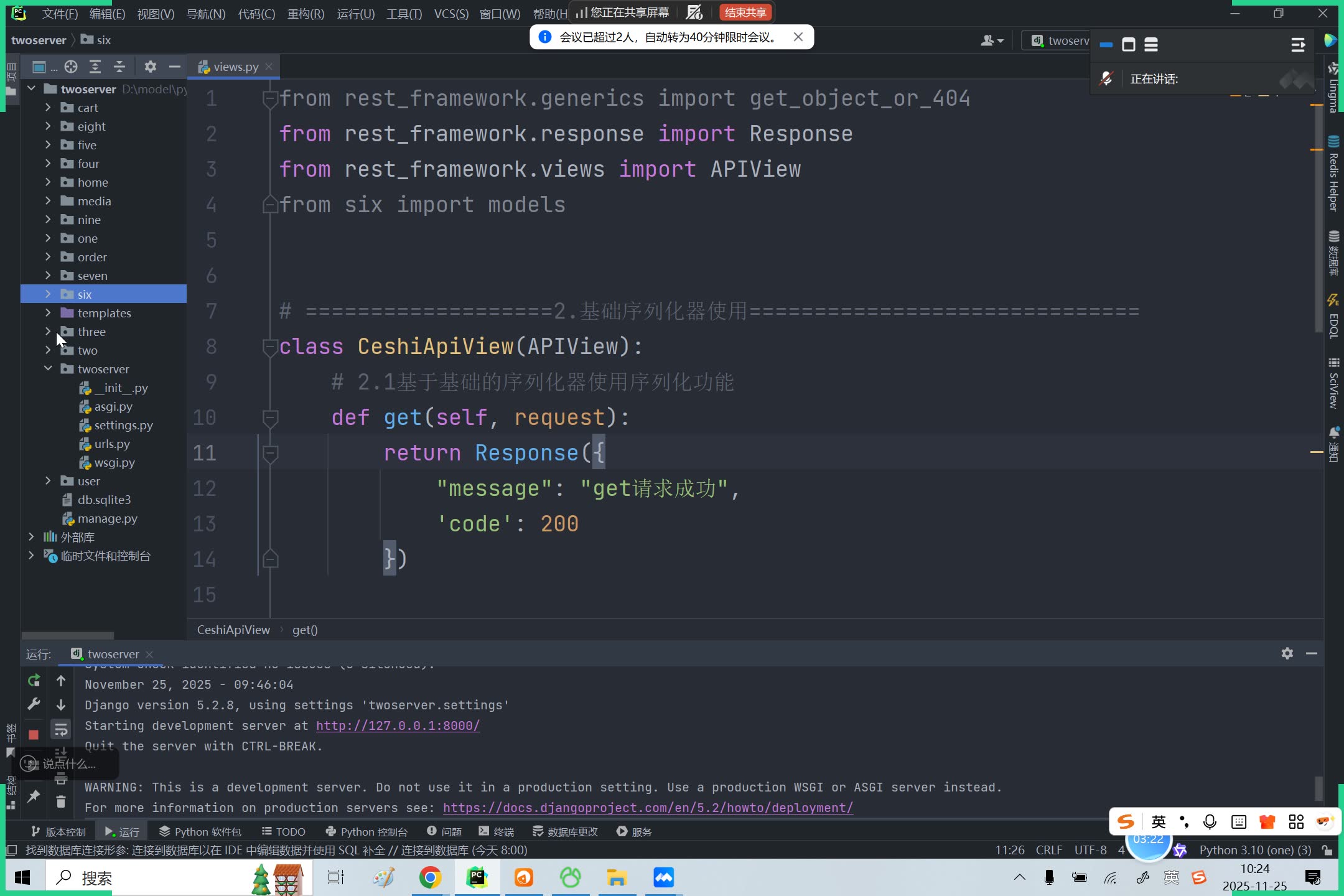Toggle English input mode button
The width and height of the screenshot is (1344, 896).
tap(1159, 821)
